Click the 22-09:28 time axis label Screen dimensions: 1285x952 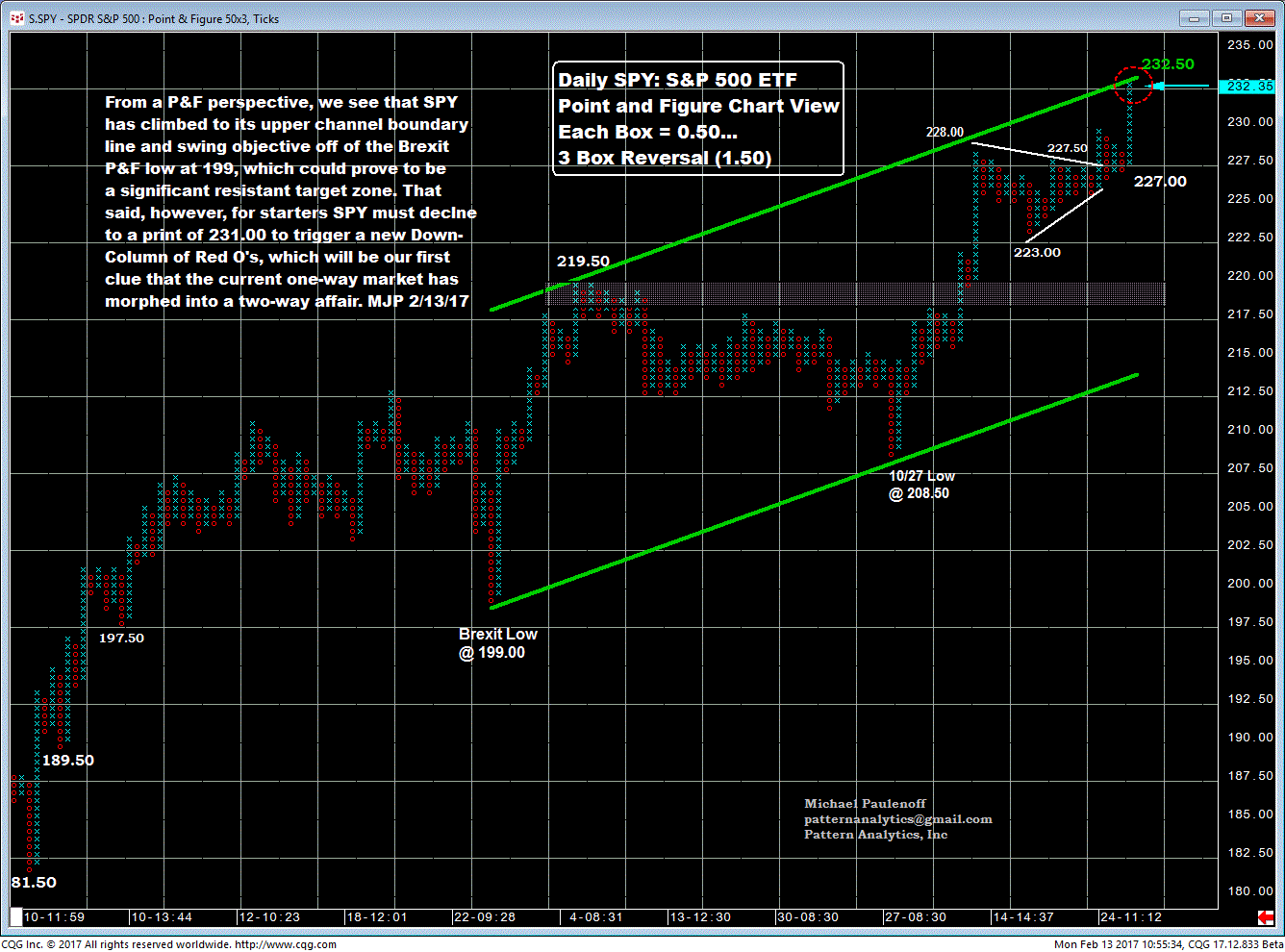point(485,916)
